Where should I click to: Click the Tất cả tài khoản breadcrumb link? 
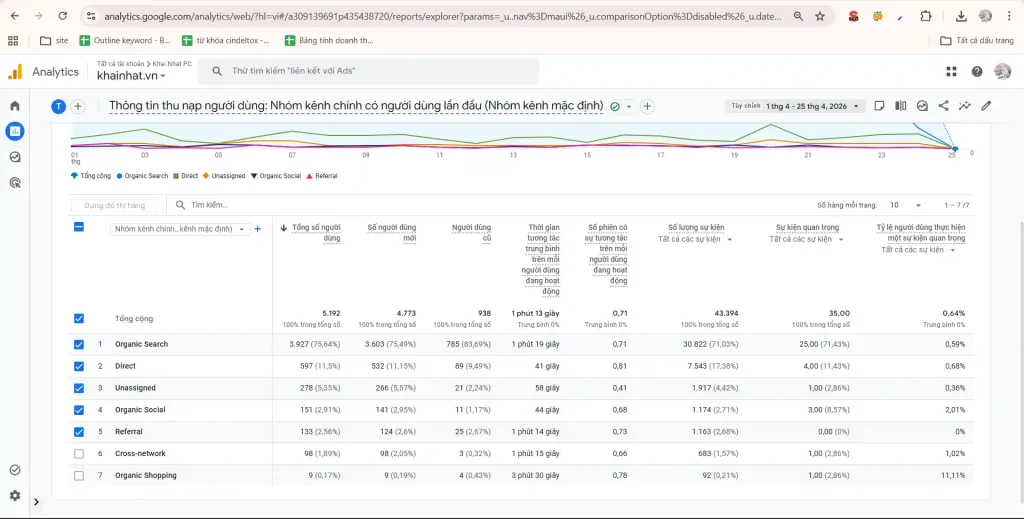point(120,64)
